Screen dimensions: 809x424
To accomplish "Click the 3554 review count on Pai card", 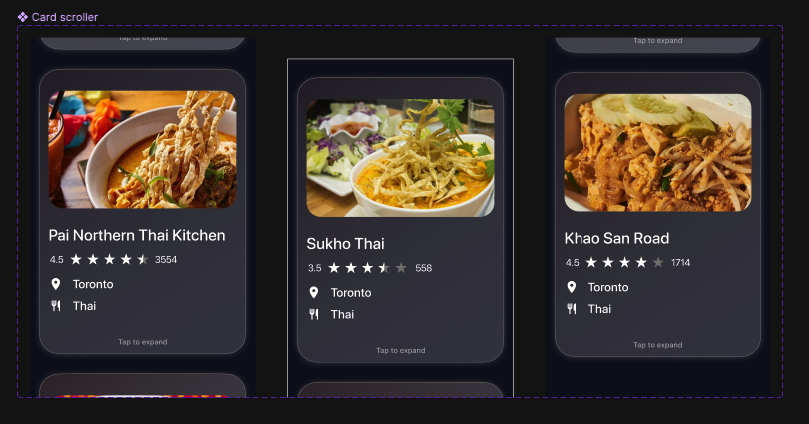I will click(x=166, y=259).
